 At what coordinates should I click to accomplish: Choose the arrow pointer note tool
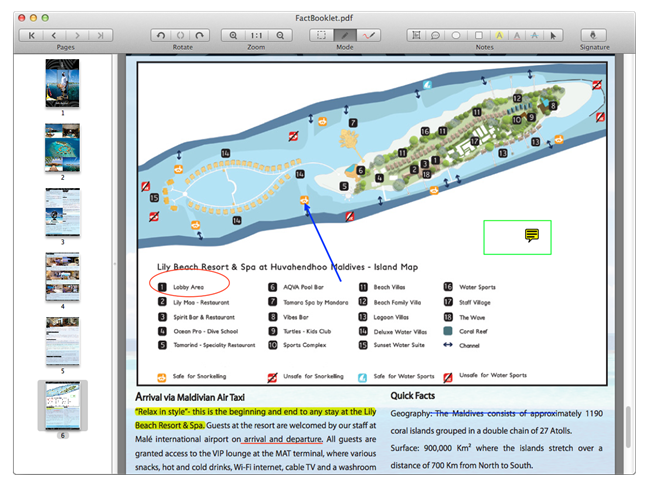pyautogui.click(x=553, y=36)
